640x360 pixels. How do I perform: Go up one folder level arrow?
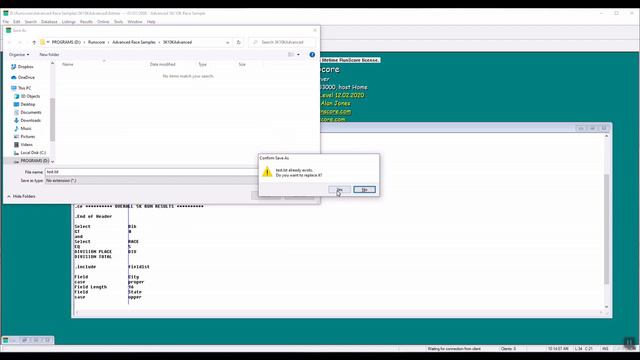tap(34, 42)
